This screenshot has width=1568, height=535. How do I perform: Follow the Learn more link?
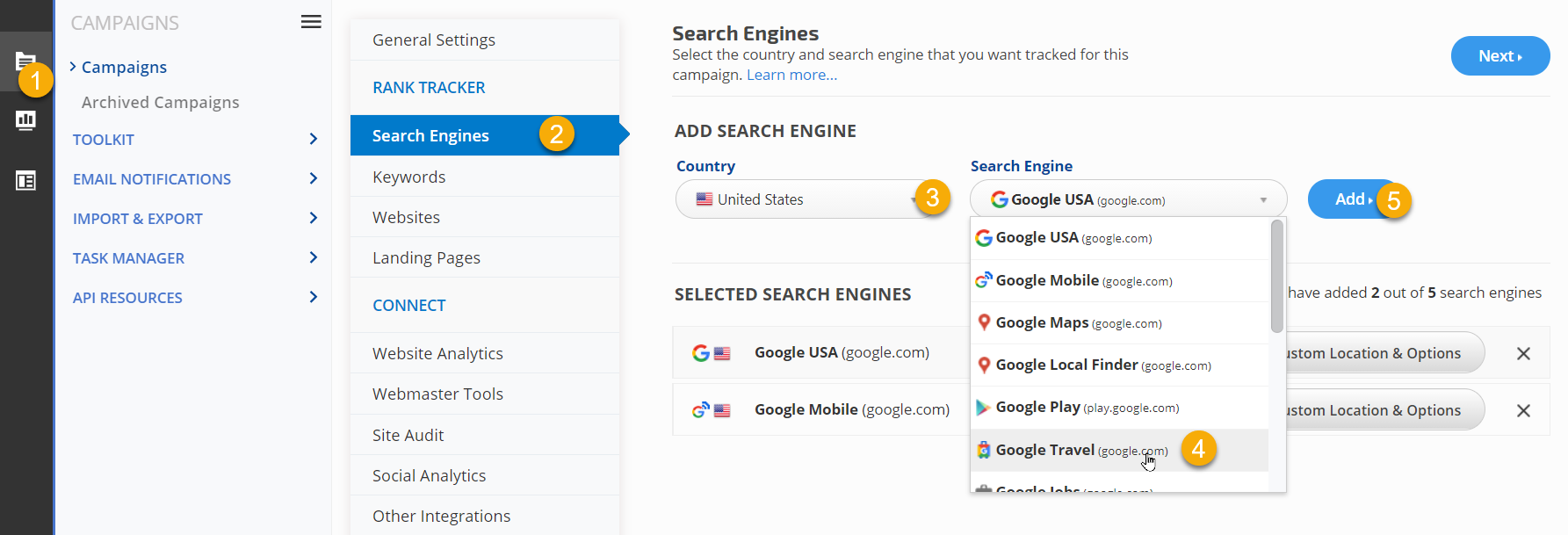tap(791, 75)
